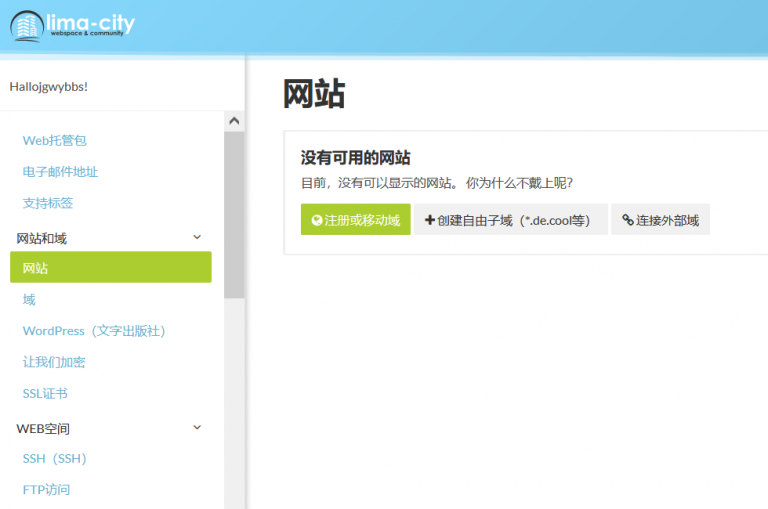Collapse the WEB空间 section chevron
The width and height of the screenshot is (768, 509).
(197, 427)
